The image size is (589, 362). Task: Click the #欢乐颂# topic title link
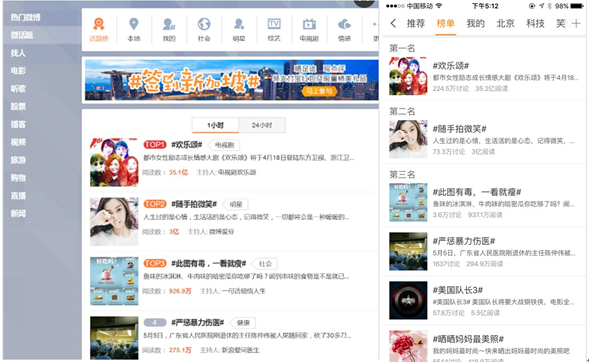coord(187,145)
